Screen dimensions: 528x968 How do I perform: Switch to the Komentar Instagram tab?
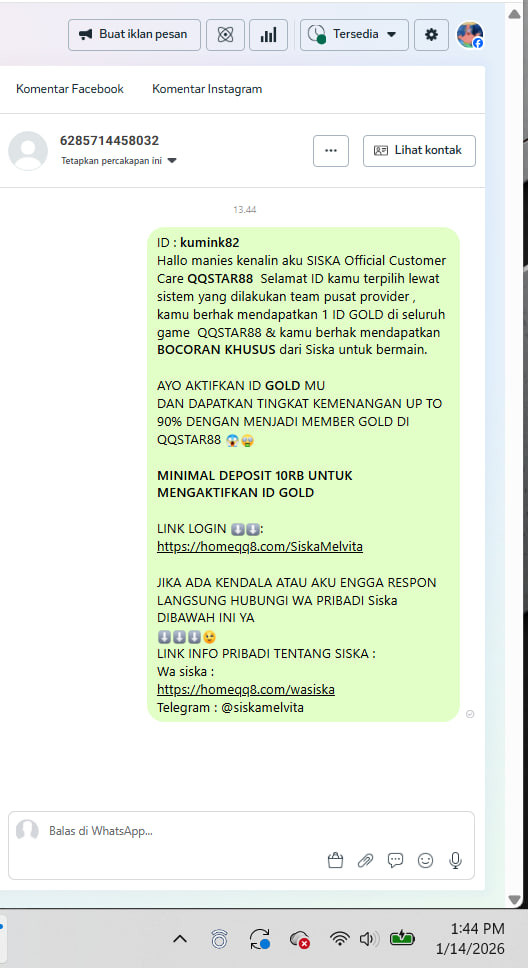207,89
